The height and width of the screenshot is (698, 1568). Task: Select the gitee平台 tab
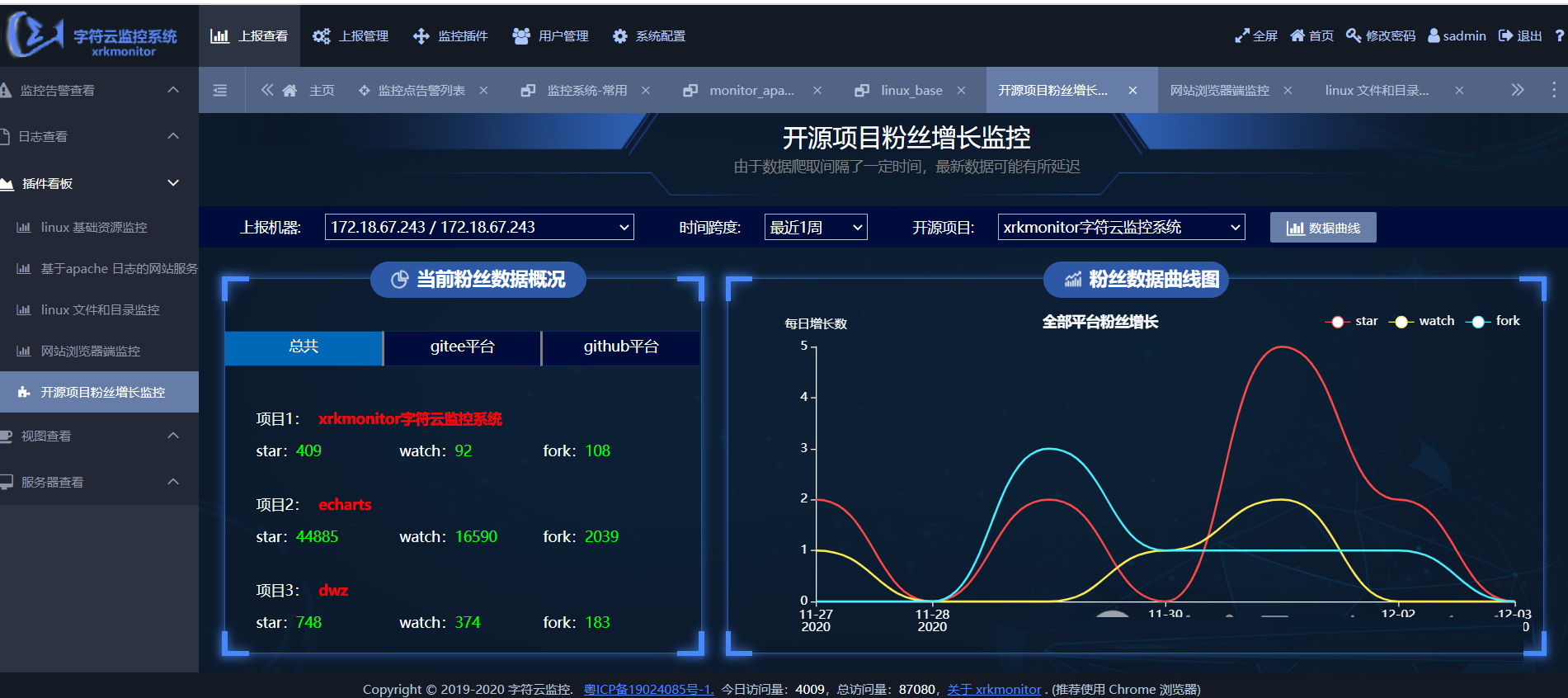[x=462, y=347]
